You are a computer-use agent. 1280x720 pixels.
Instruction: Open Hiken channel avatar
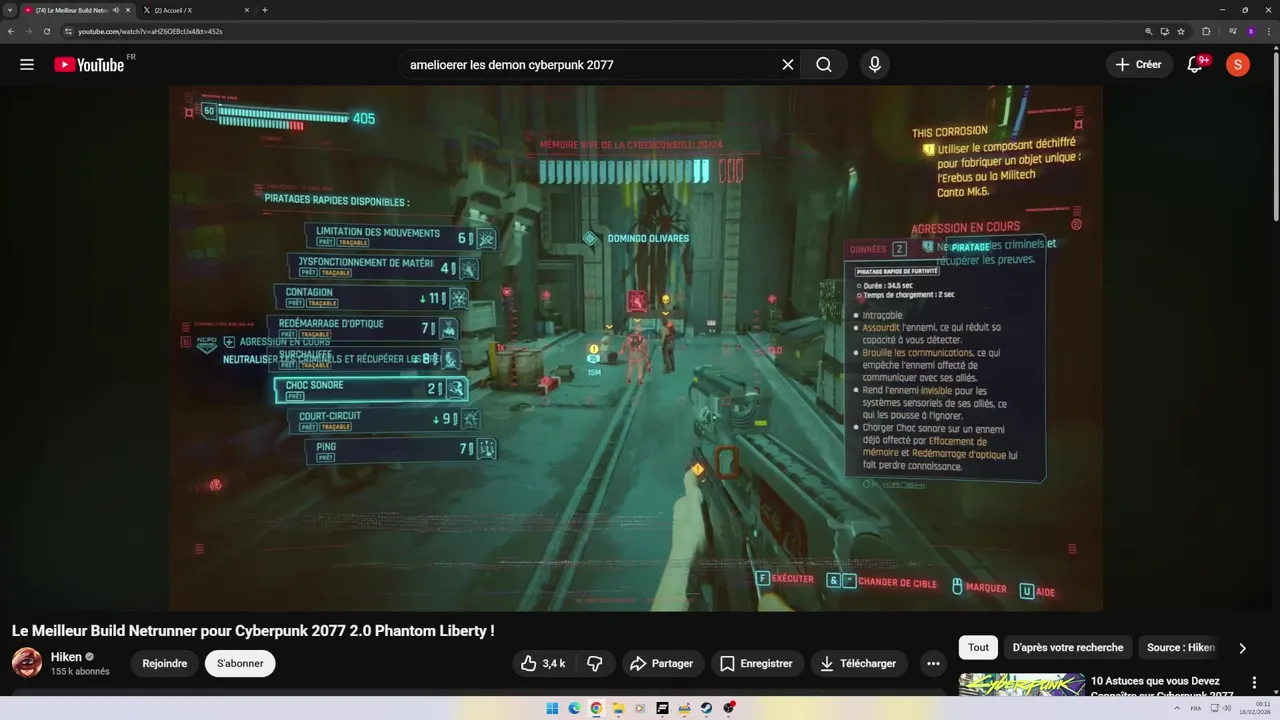(x=27, y=662)
